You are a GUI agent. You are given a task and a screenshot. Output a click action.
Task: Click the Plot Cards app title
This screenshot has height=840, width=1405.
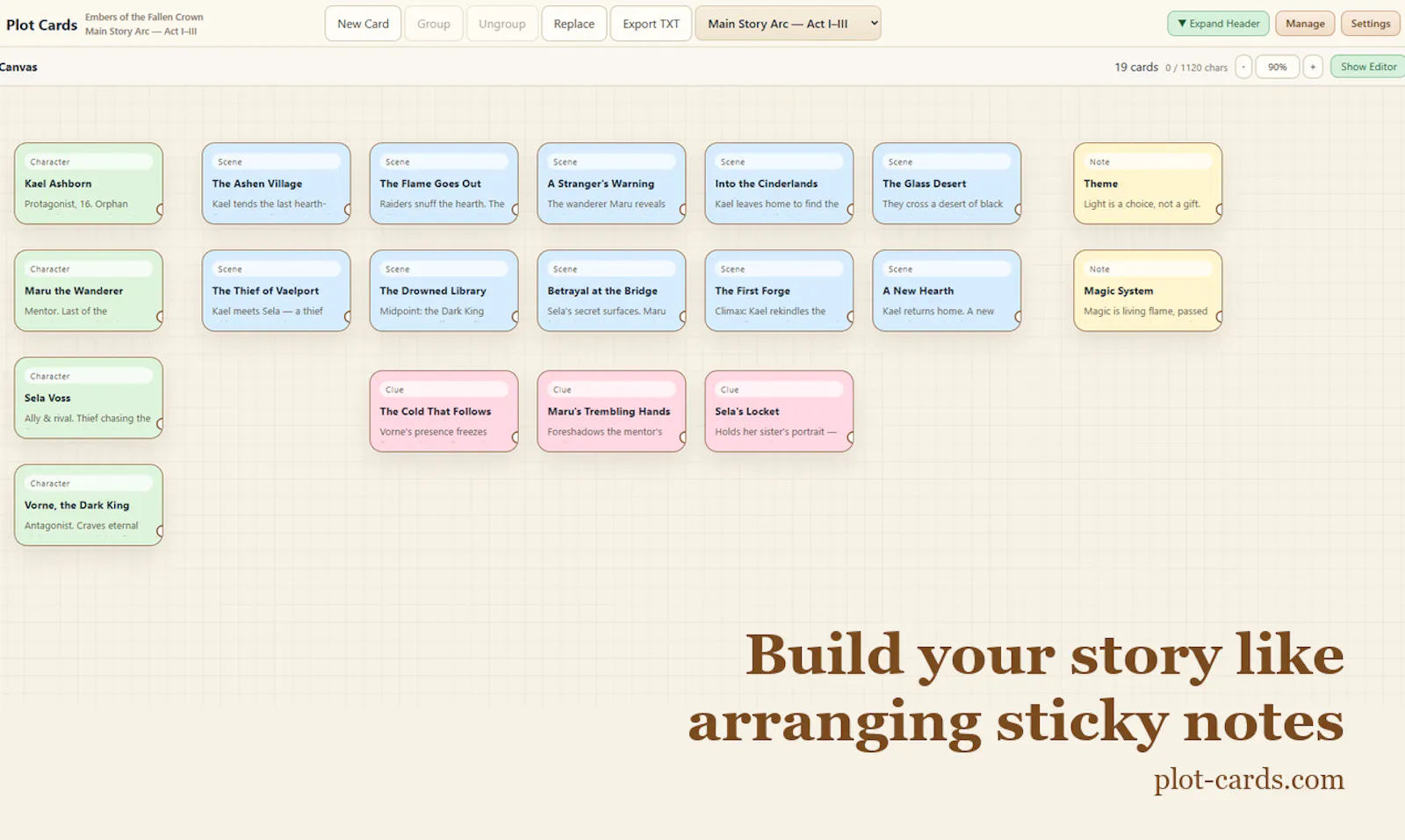point(42,25)
